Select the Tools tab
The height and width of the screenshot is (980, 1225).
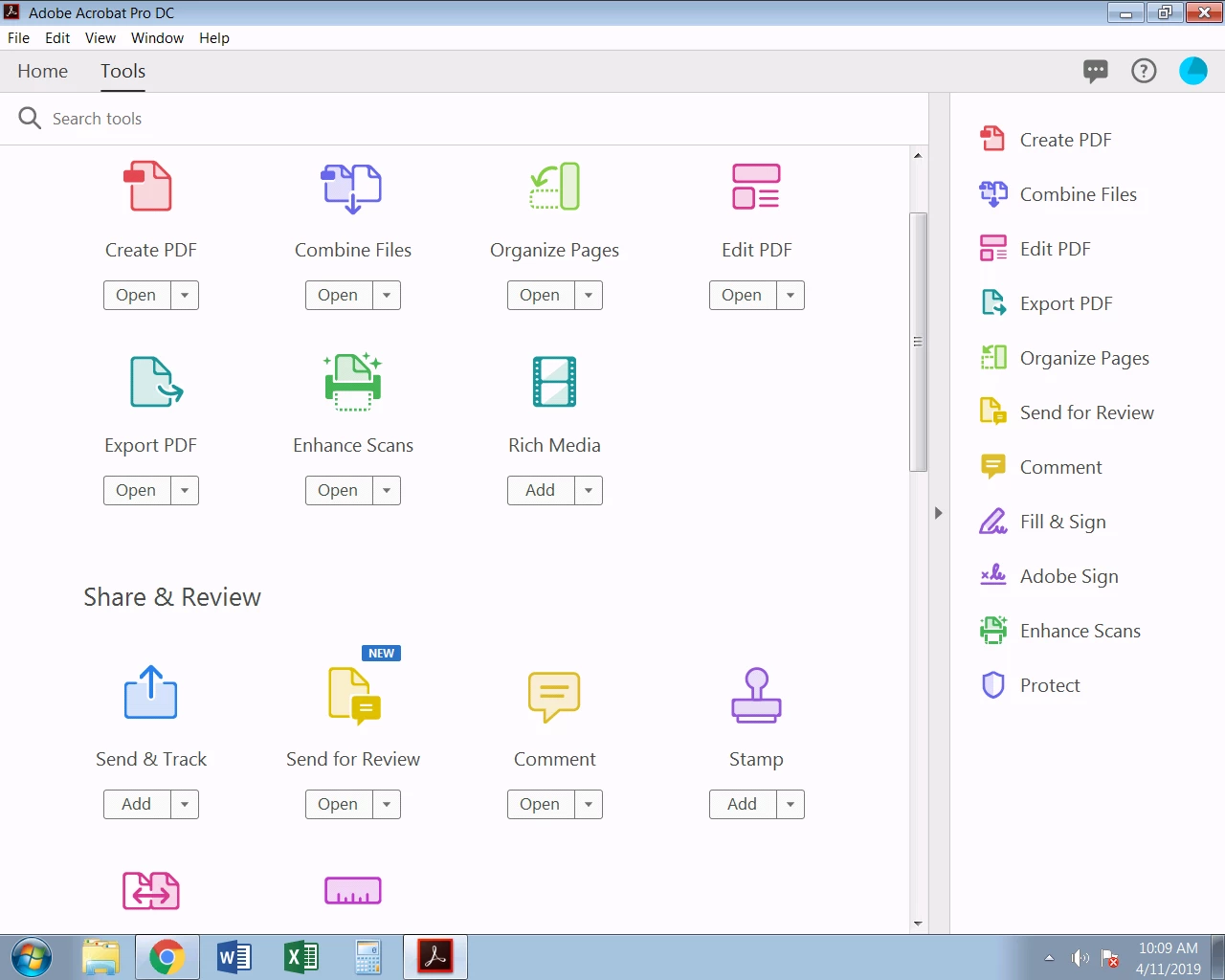point(123,71)
